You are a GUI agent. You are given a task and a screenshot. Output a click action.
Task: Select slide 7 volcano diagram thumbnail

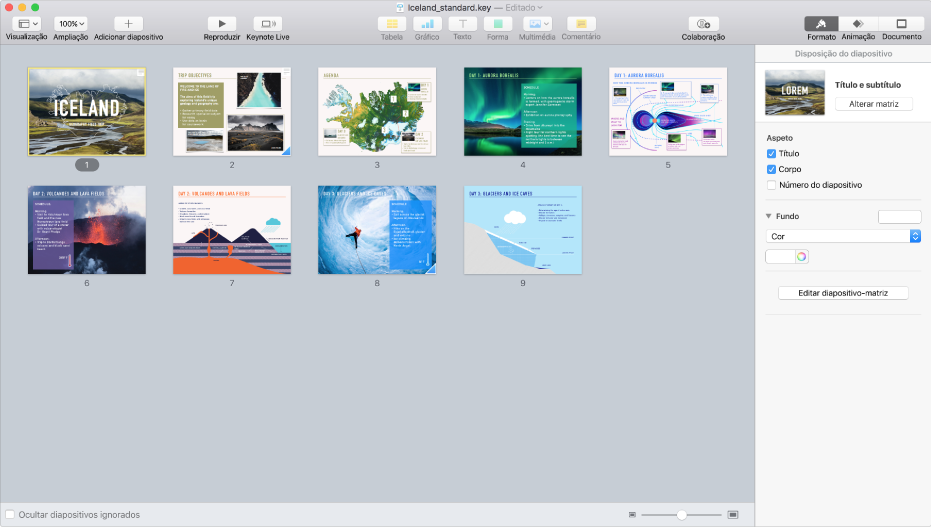[232, 230]
